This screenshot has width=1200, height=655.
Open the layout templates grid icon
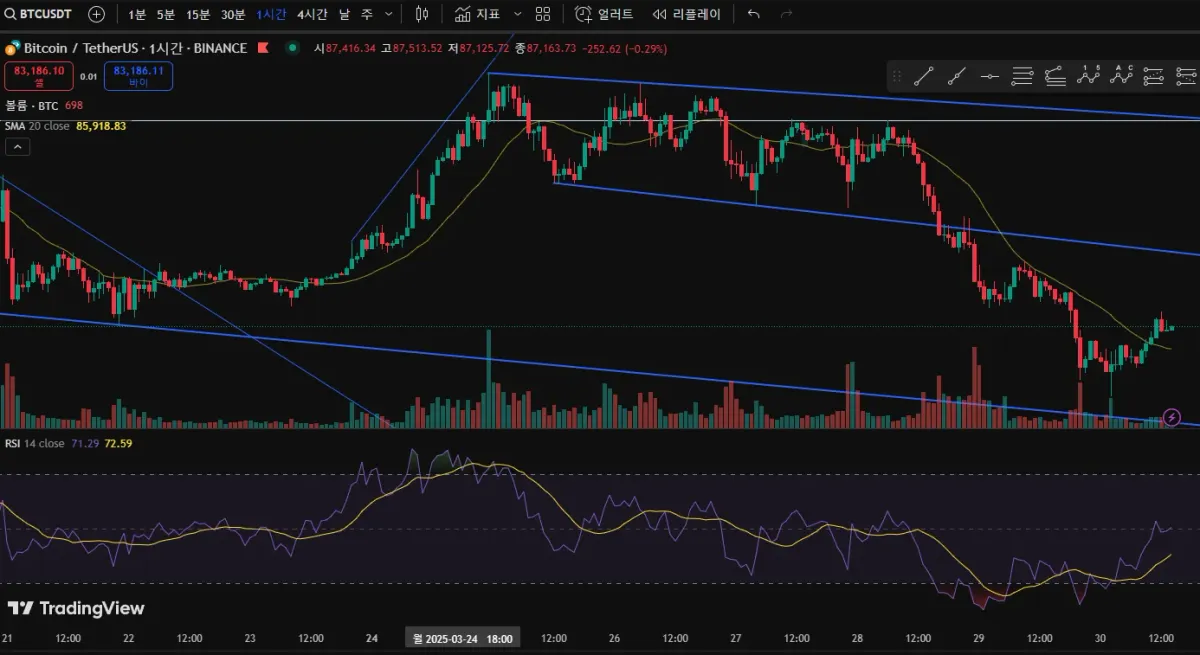[543, 14]
